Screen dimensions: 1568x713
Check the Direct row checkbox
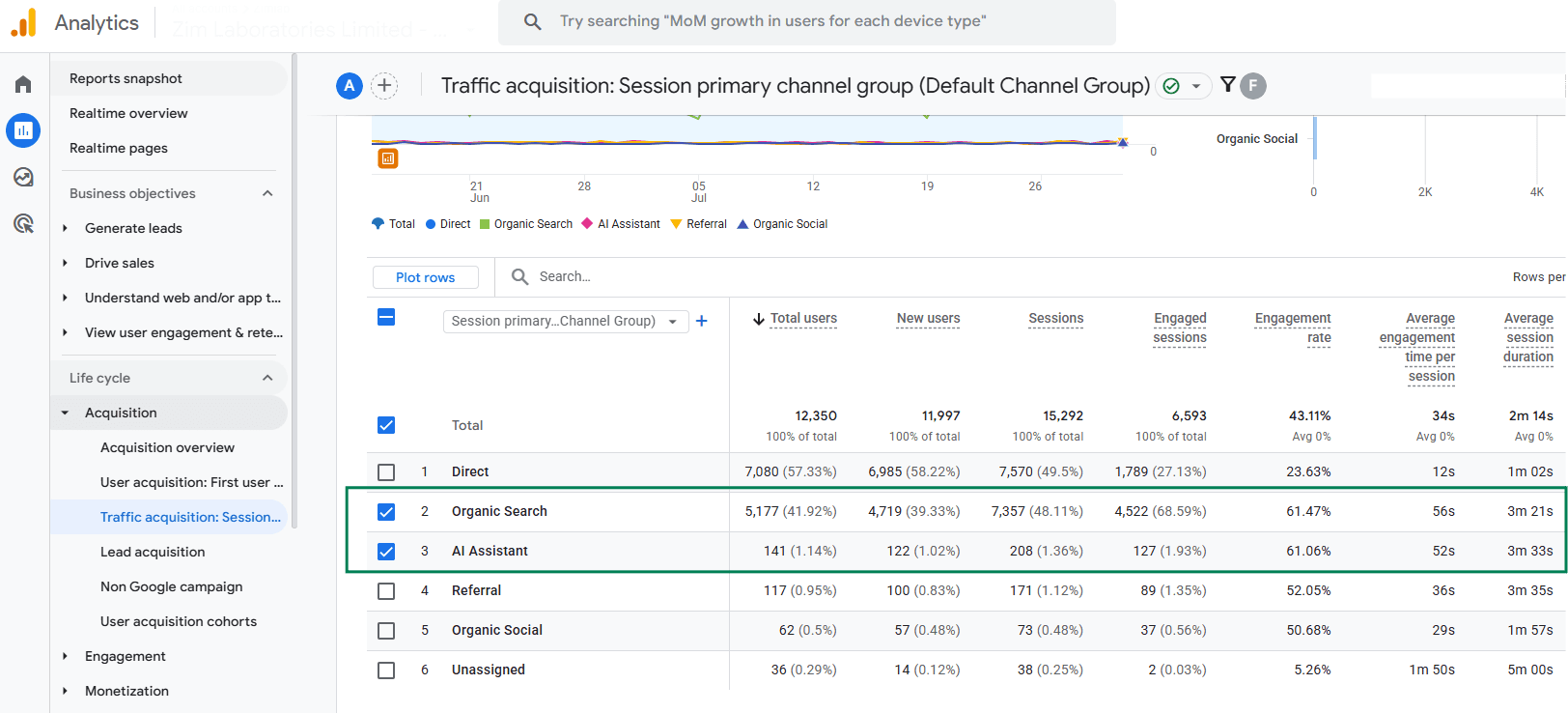click(386, 472)
